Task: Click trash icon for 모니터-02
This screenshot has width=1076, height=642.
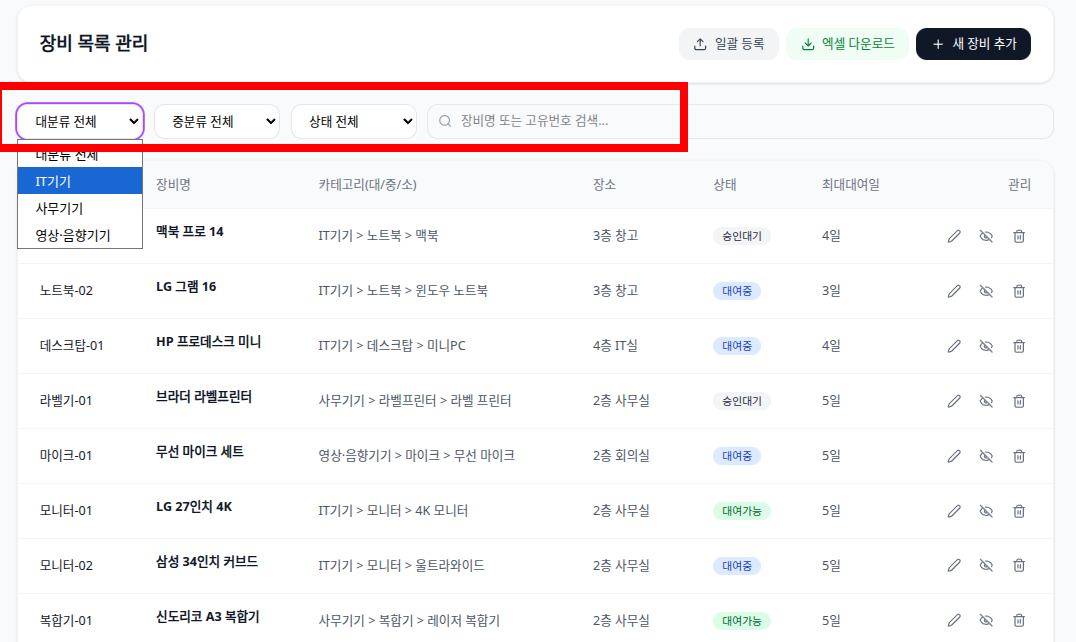Action: point(1019,565)
